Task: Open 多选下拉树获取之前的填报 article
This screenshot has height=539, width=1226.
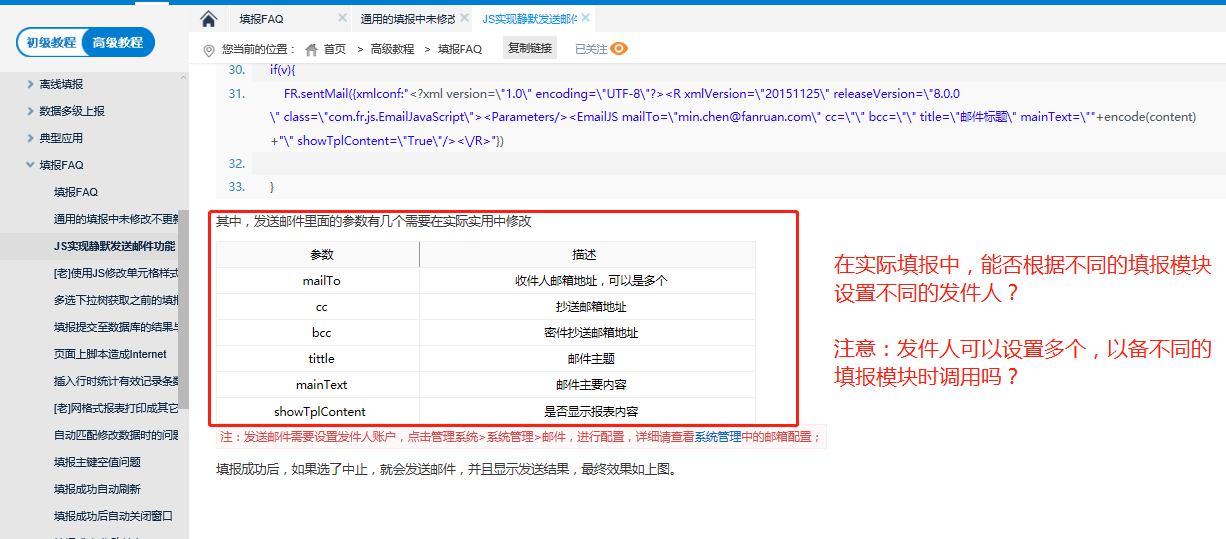Action: click(x=116, y=300)
